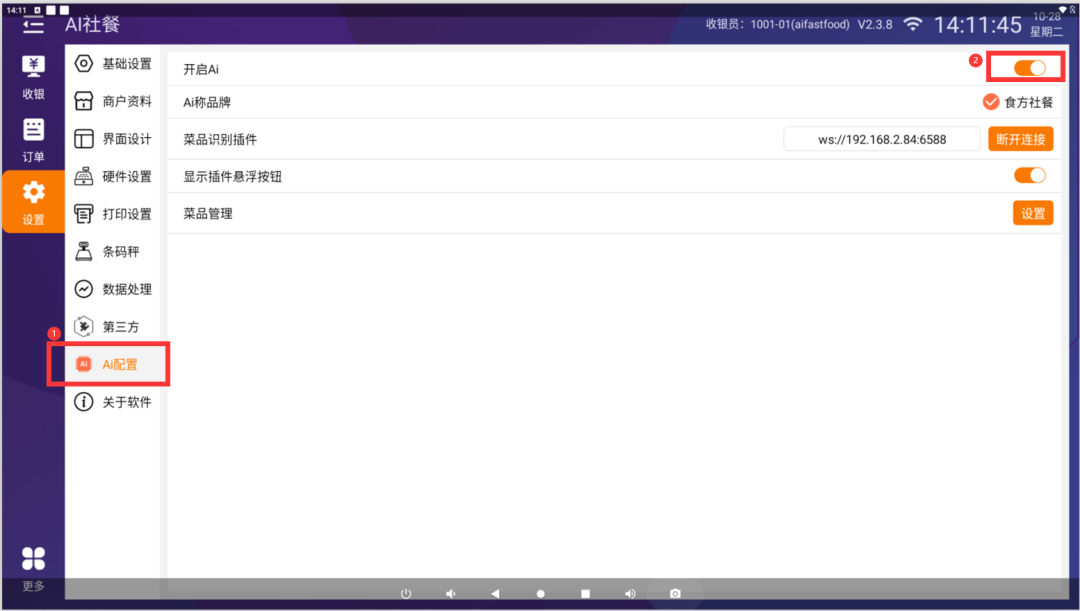
Task: Tap the camera screenshot icon
Action: [675, 593]
